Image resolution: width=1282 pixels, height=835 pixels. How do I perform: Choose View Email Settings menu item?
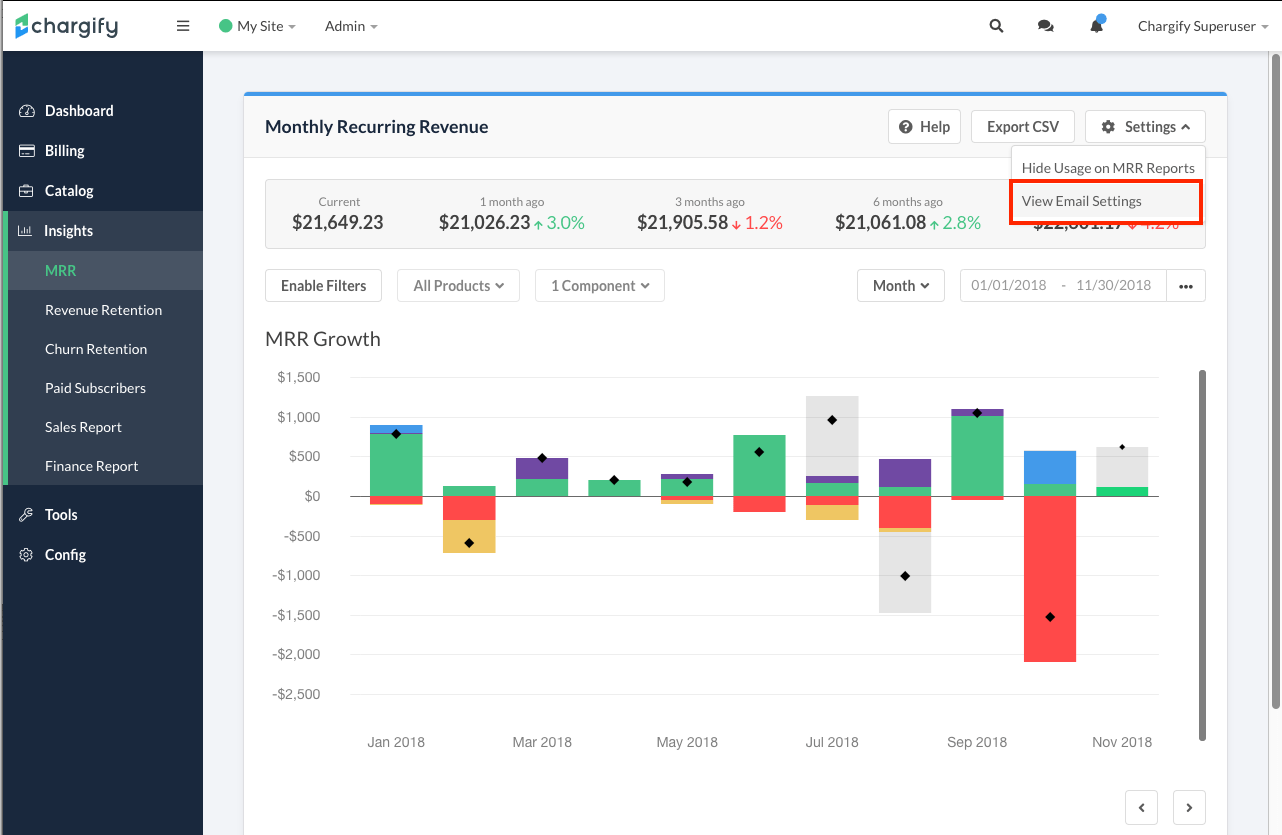pos(1082,201)
